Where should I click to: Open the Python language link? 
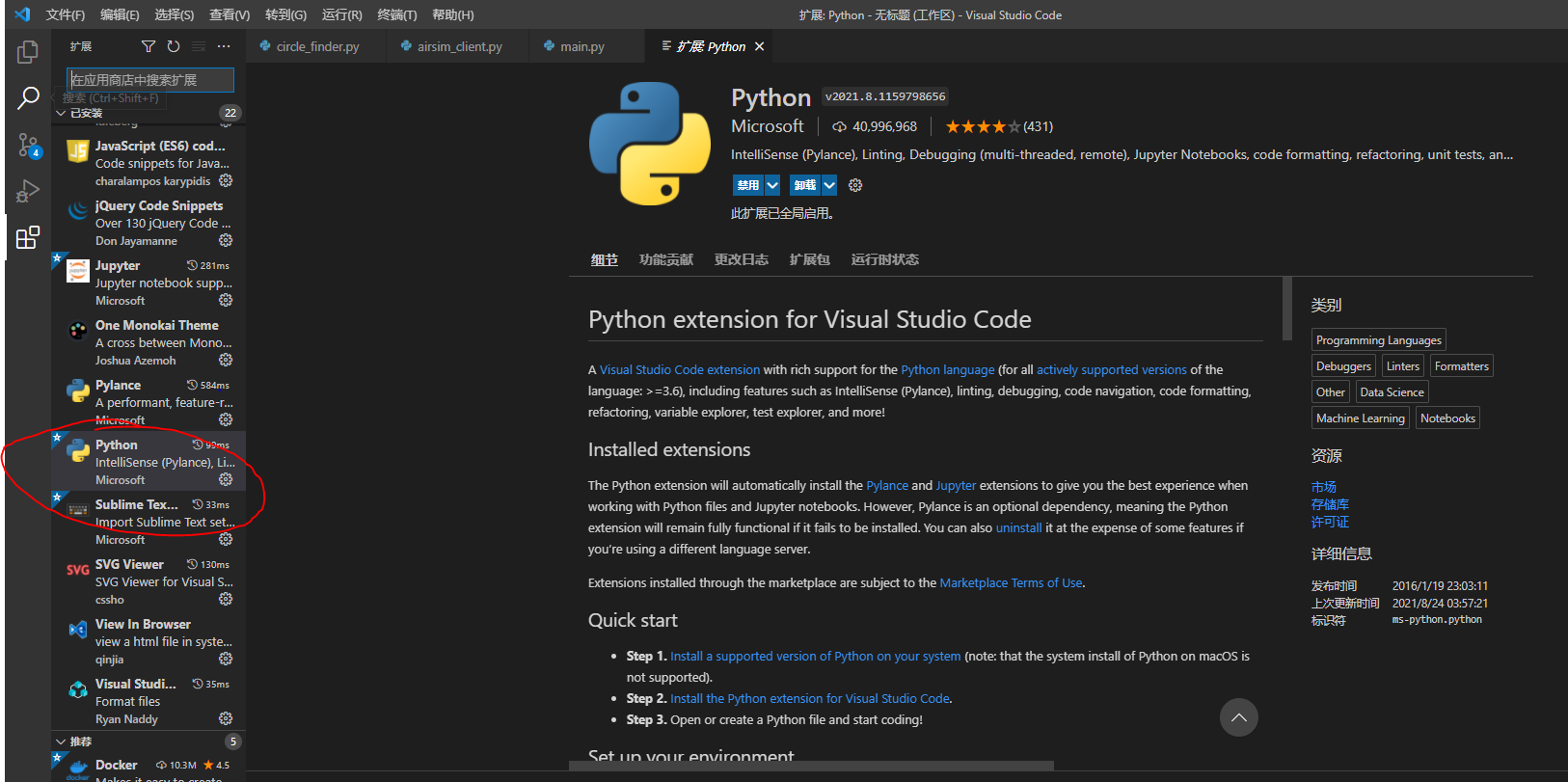pyautogui.click(x=948, y=369)
